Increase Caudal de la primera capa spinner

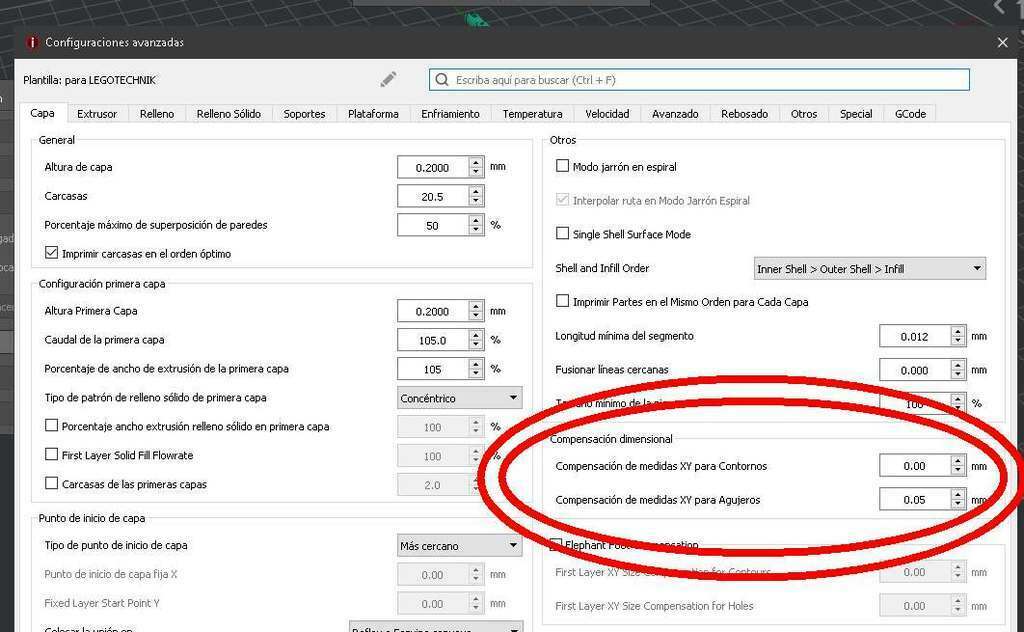point(476,335)
